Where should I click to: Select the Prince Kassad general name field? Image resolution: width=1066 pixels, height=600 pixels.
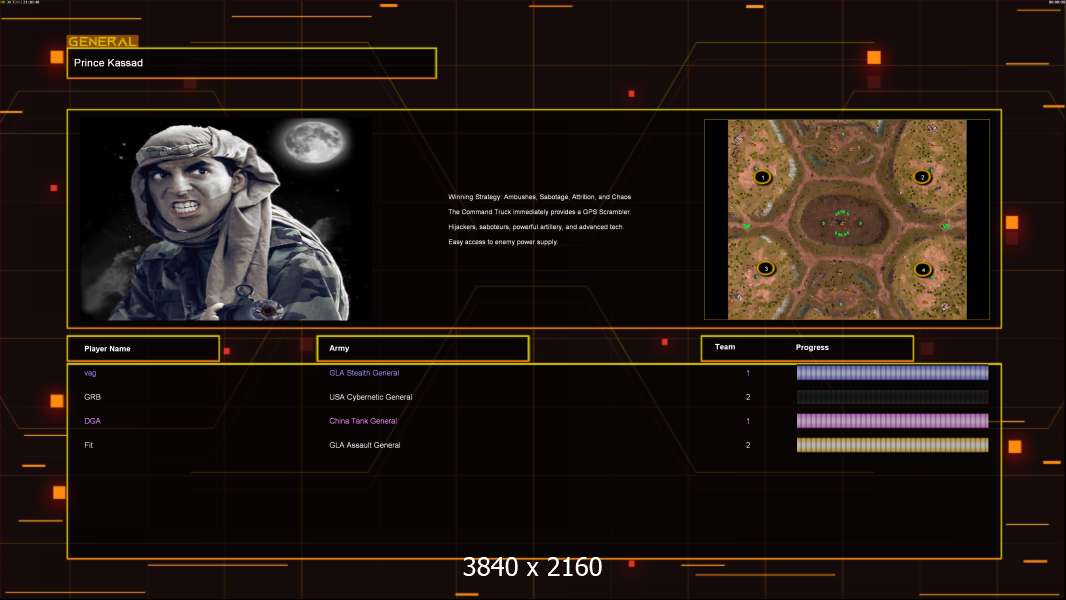252,63
